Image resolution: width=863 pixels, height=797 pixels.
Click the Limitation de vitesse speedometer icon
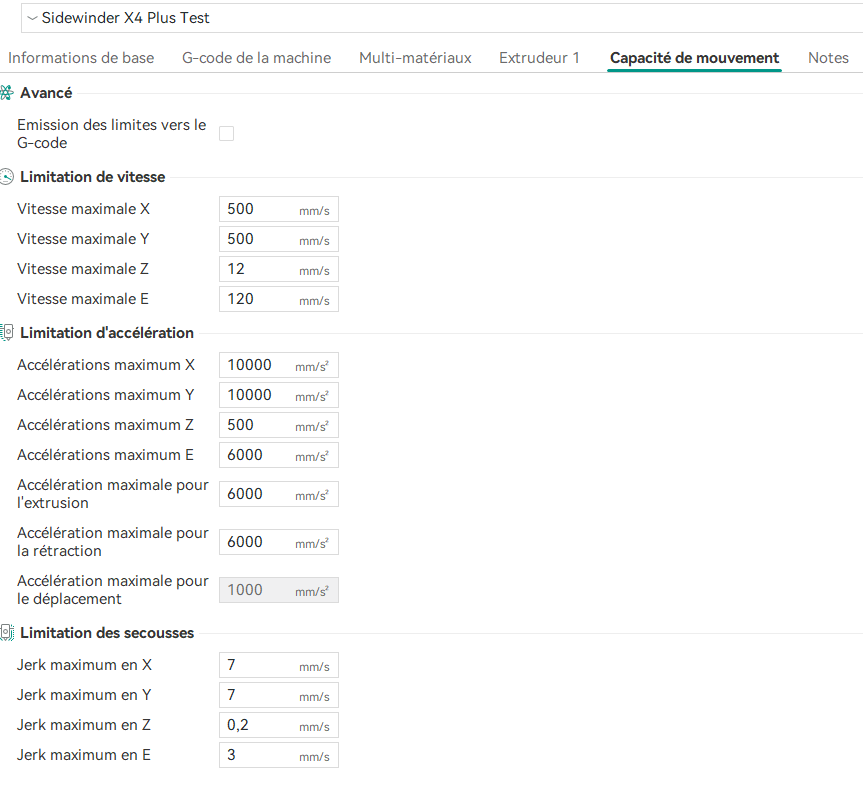pos(7,177)
